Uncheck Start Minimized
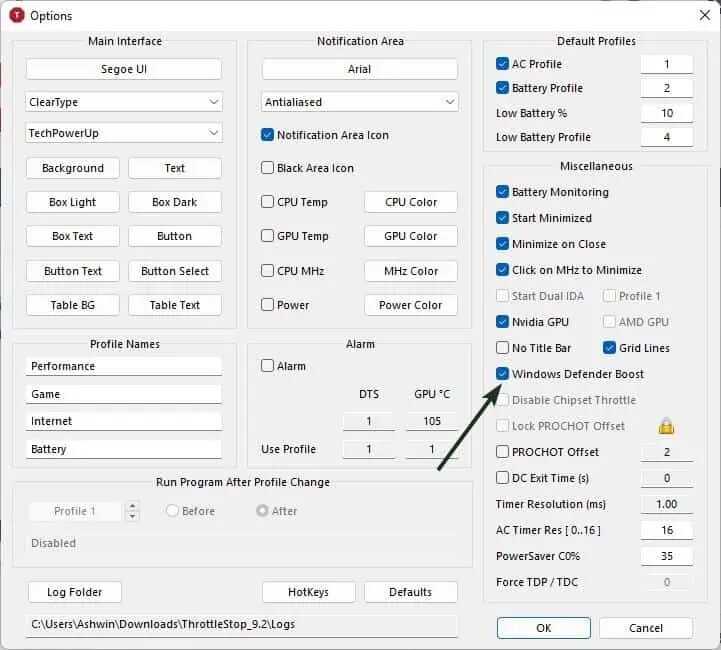This screenshot has height=650, width=721. click(502, 218)
